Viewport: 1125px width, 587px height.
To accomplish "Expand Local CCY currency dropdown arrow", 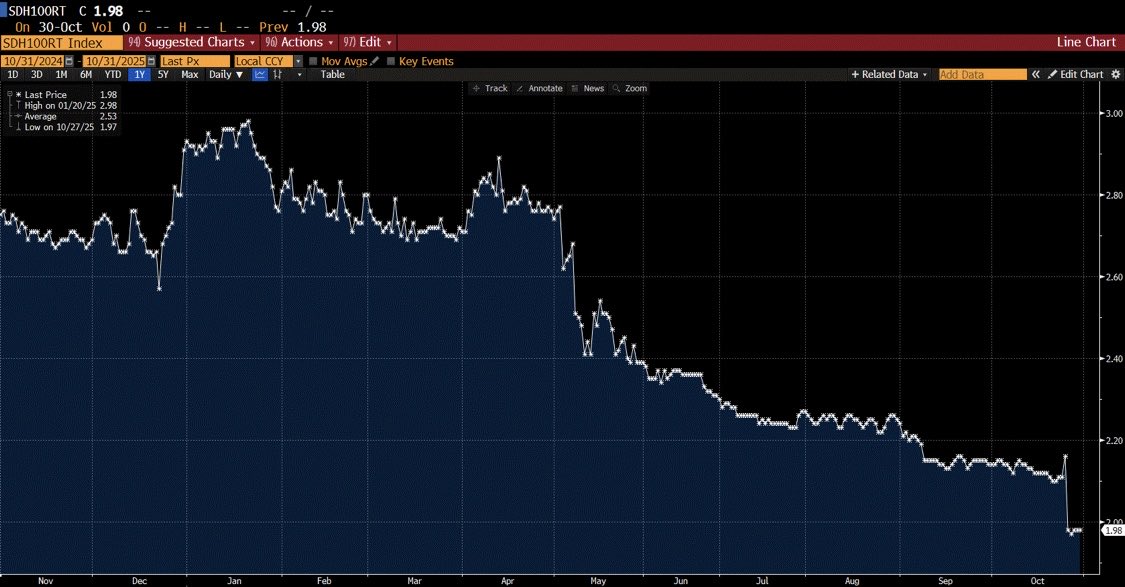I will click(298, 62).
